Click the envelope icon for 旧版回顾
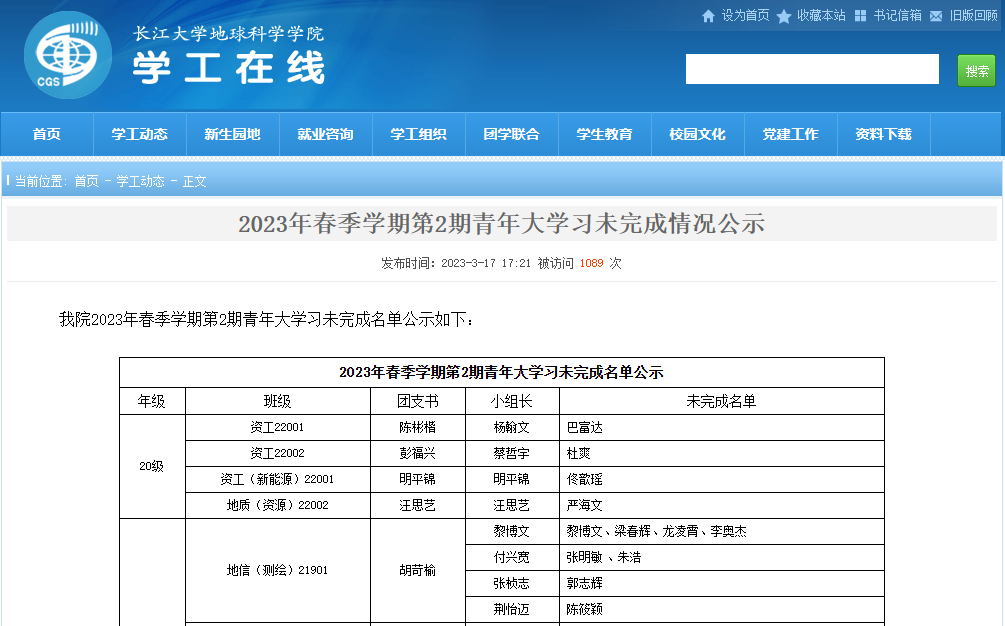The image size is (1005, 626). click(x=934, y=16)
